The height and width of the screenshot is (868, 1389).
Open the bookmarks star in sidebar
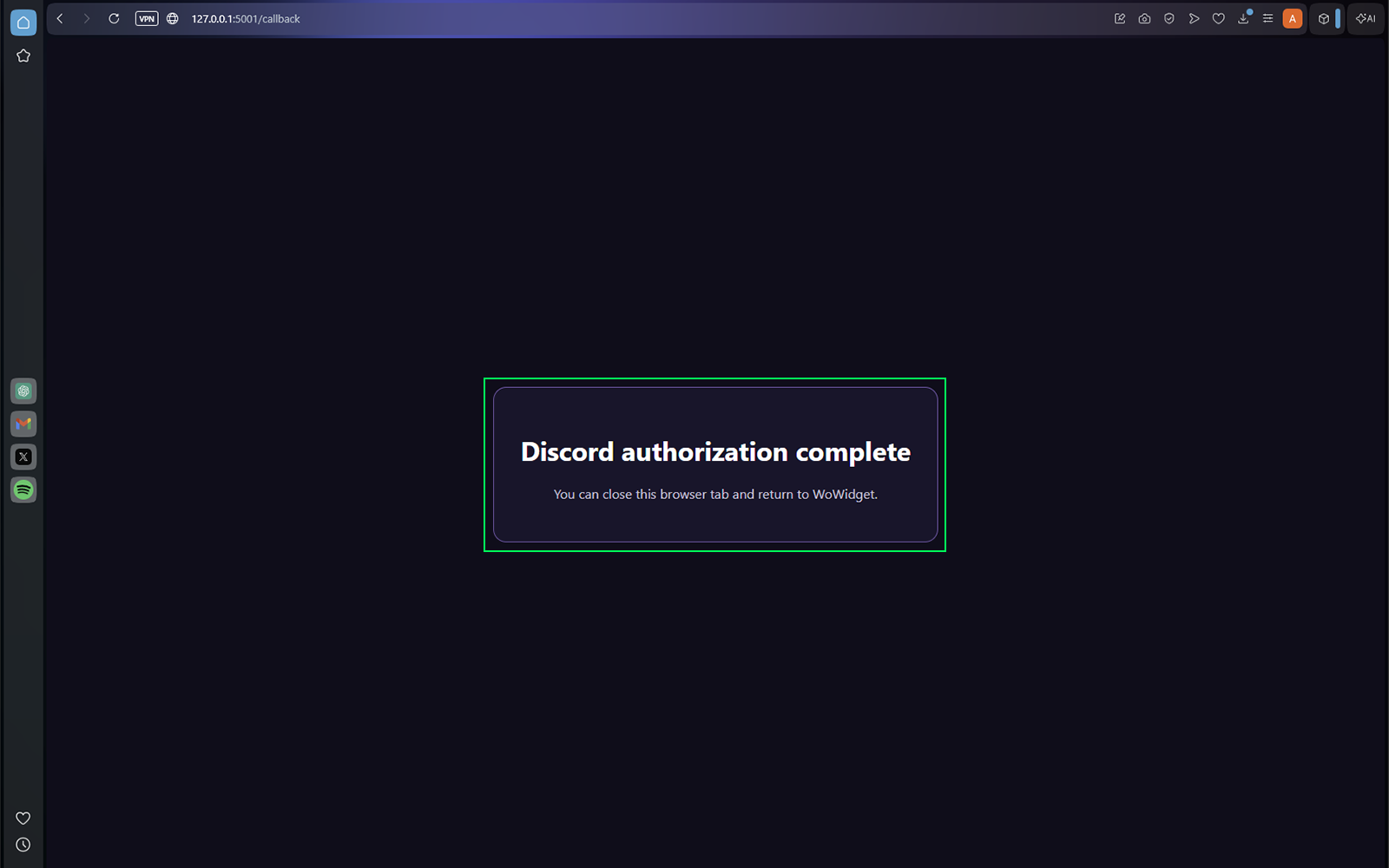tap(23, 56)
